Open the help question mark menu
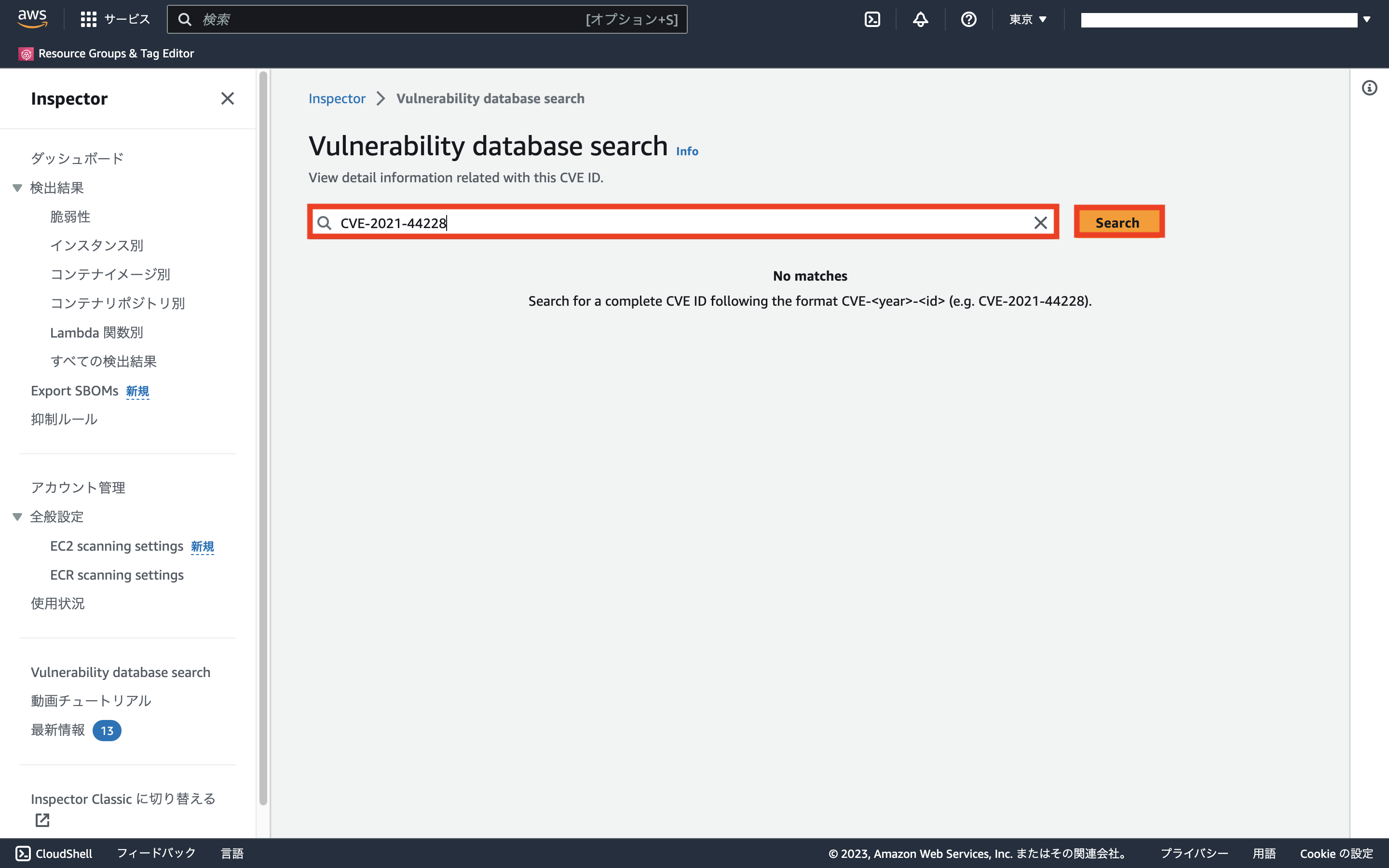Image resolution: width=1389 pixels, height=868 pixels. (x=968, y=19)
